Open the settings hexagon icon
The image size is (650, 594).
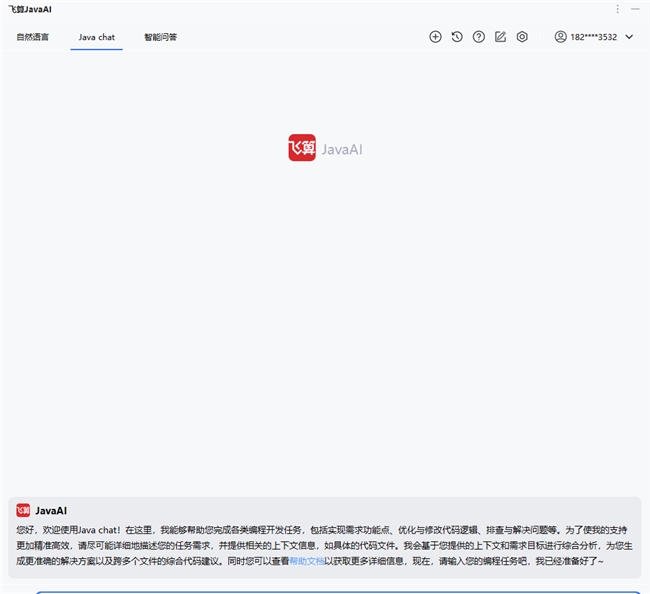522,37
